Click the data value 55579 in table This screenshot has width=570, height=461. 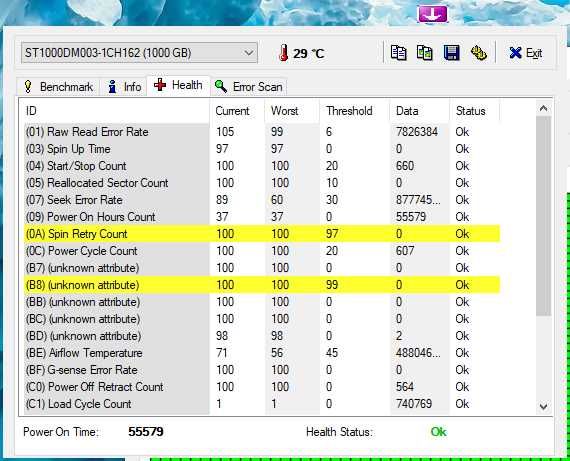pyautogui.click(x=411, y=217)
